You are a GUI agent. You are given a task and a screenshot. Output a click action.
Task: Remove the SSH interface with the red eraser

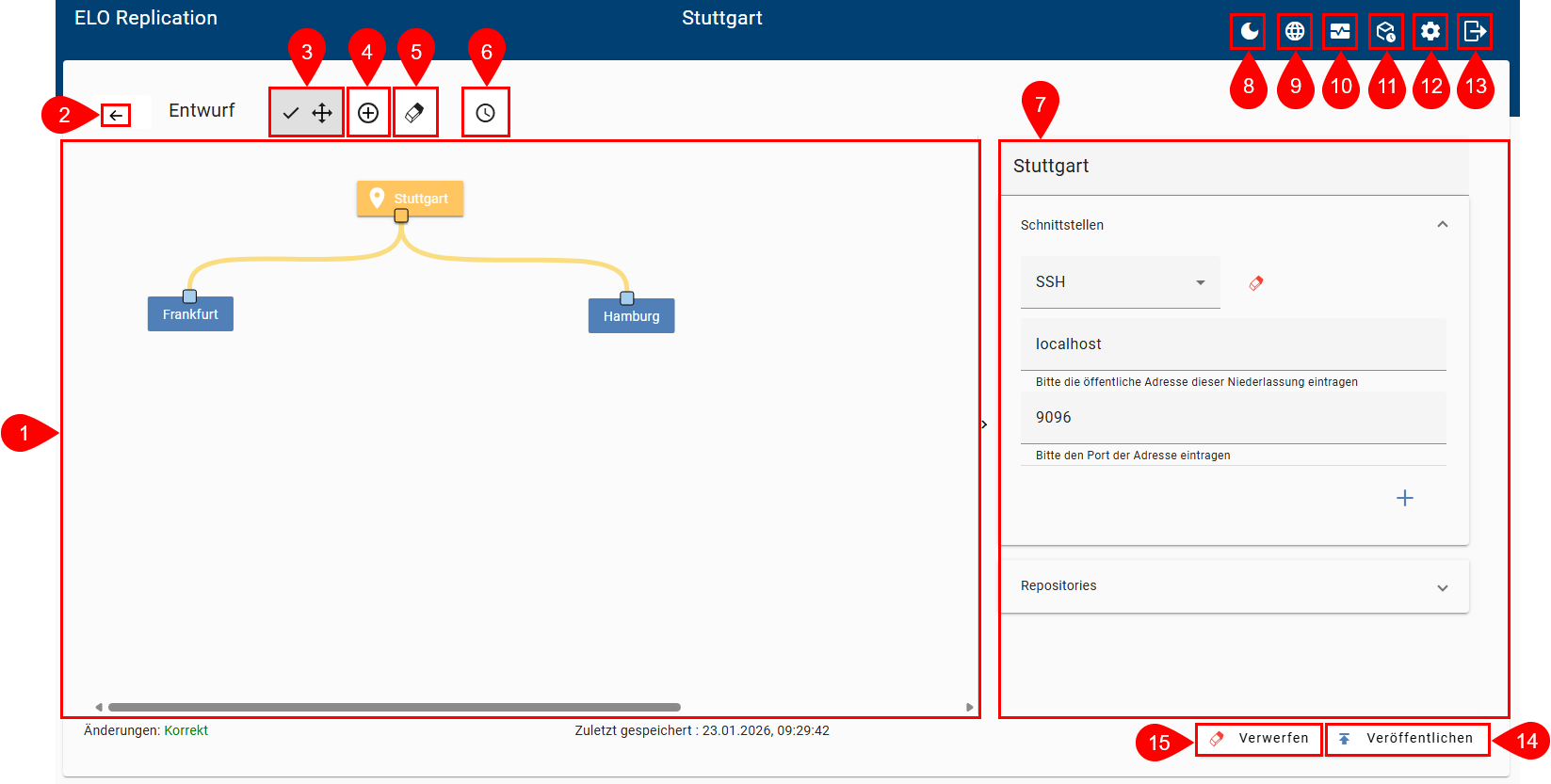[x=1256, y=282]
